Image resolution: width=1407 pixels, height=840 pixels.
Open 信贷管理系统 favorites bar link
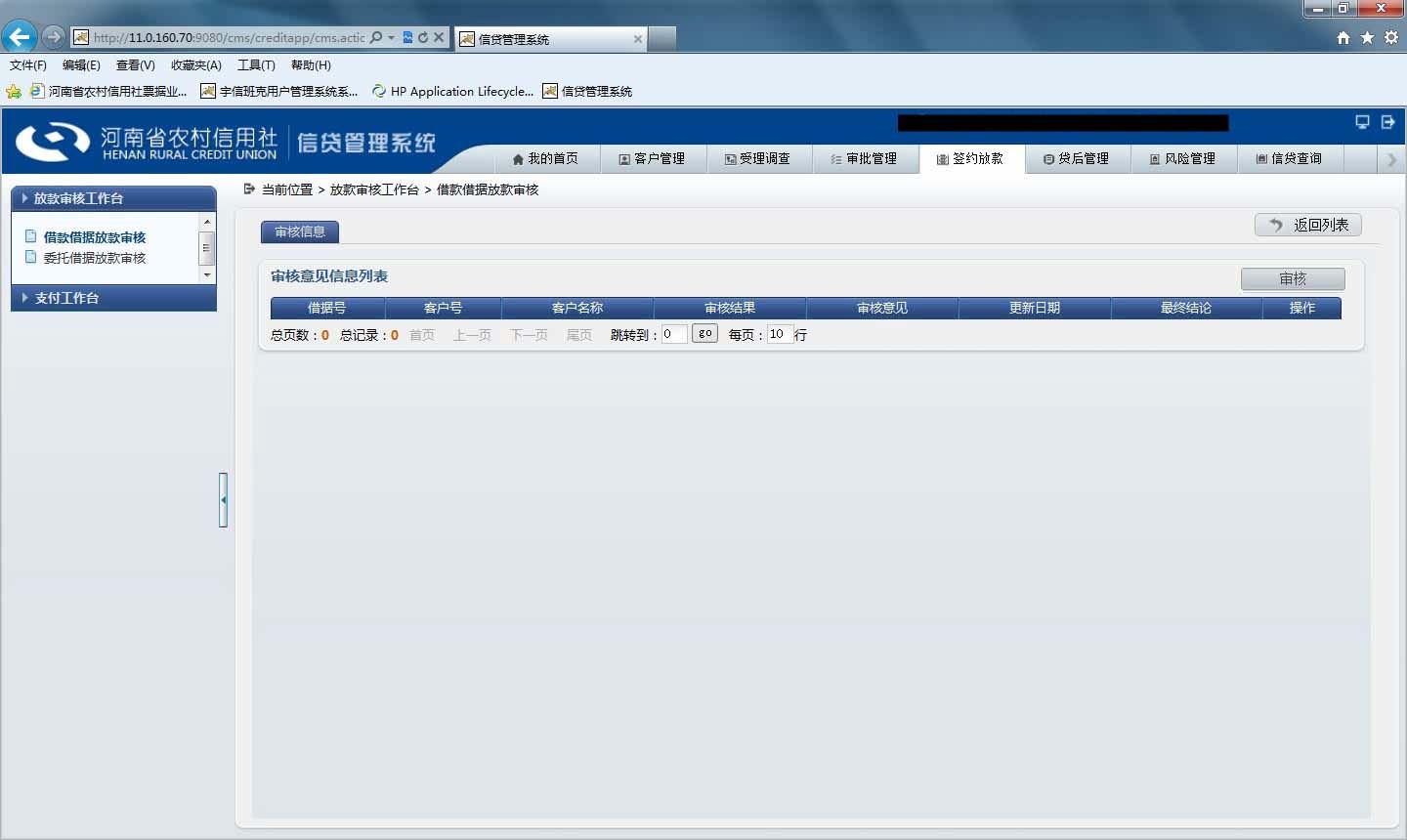pos(587,91)
